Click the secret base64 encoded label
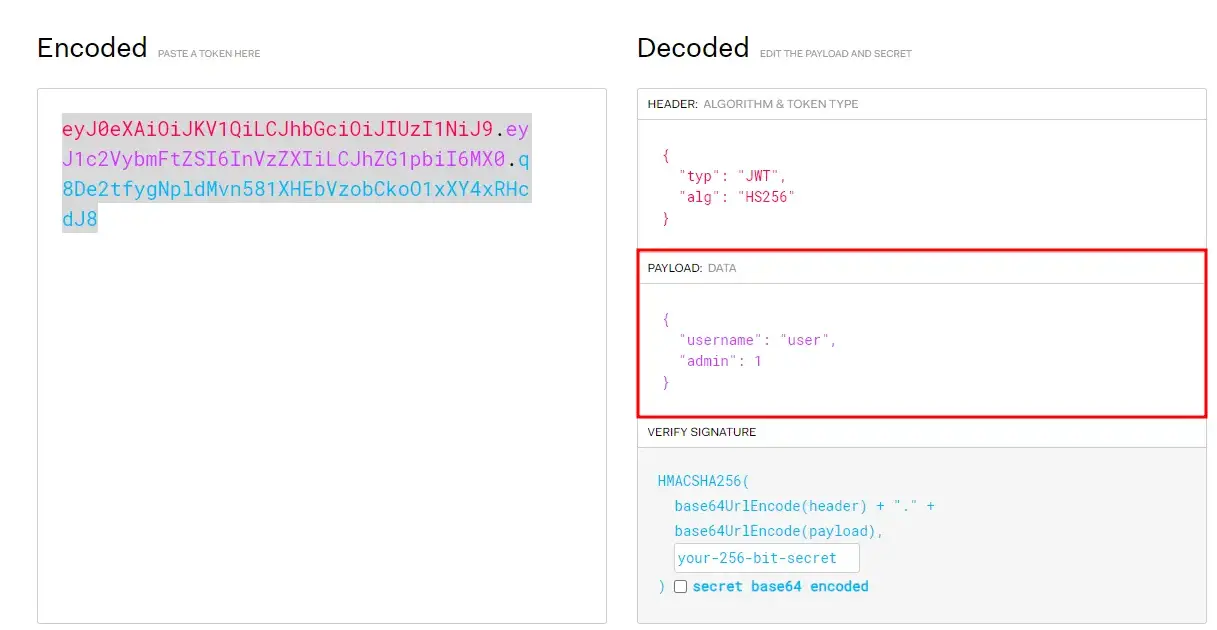Image resolution: width=1217 pixels, height=630 pixels. (x=780, y=587)
